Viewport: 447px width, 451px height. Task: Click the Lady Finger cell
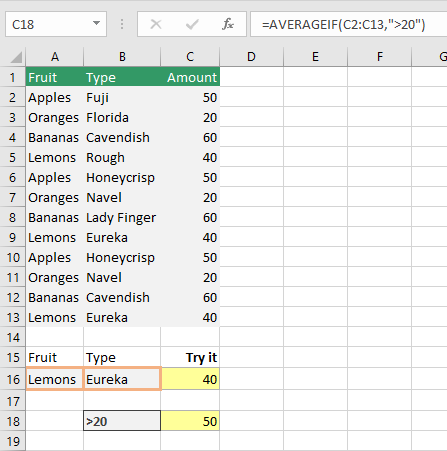pos(122,217)
